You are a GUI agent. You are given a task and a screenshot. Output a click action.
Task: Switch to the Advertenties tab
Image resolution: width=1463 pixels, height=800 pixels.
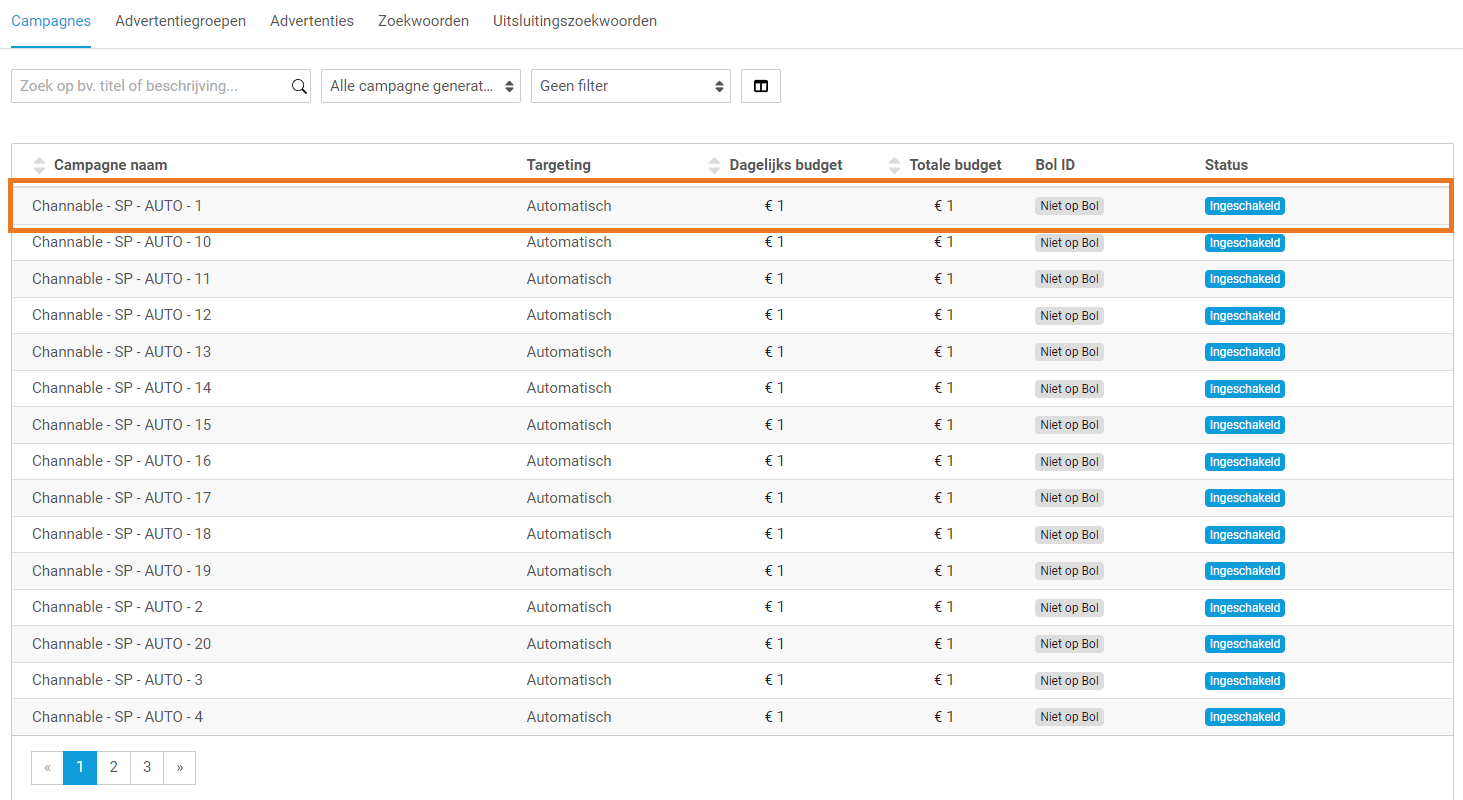[x=312, y=21]
